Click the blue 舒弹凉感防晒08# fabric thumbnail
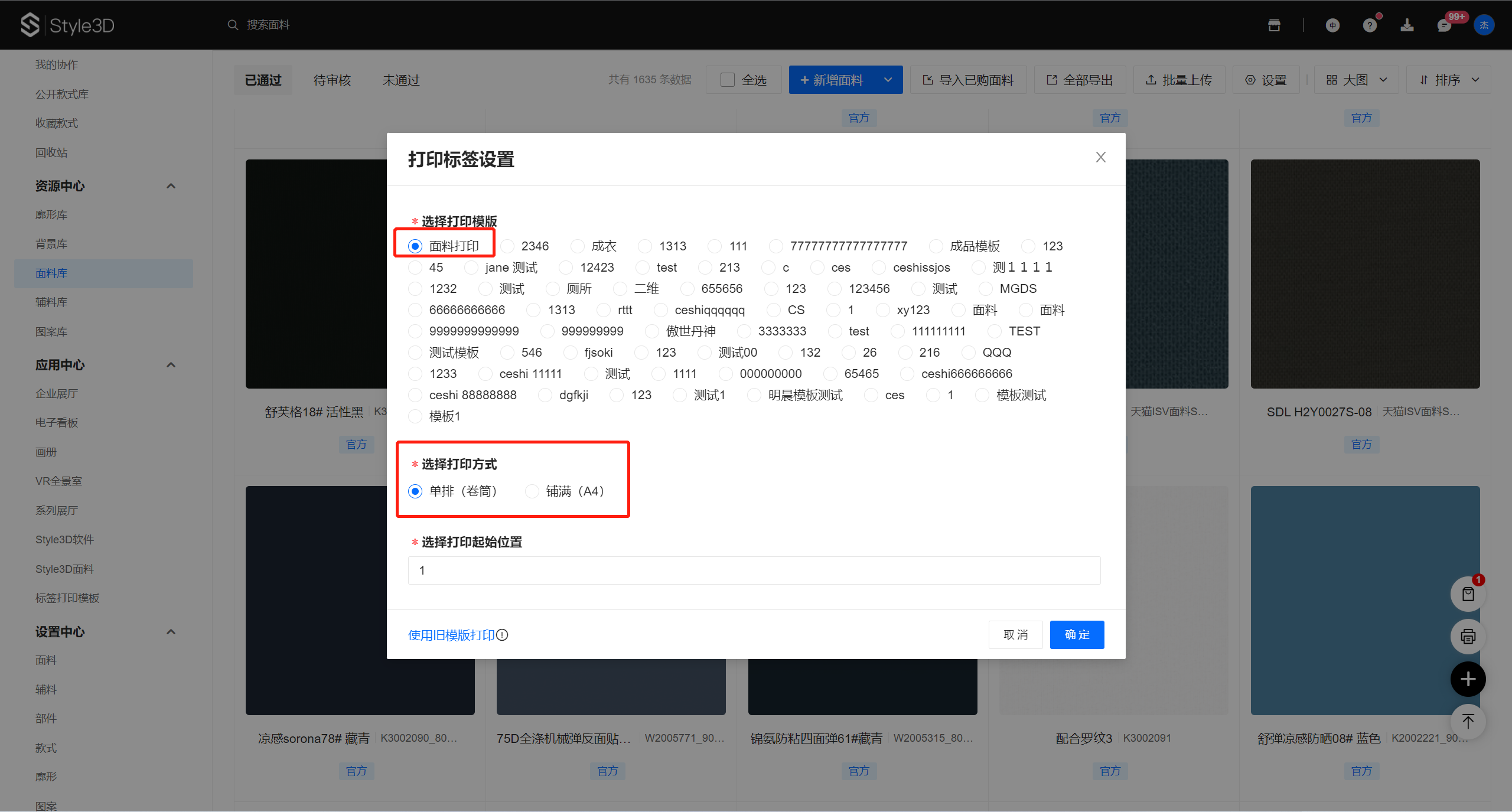Screen dimensions: 1512x812 (1365, 600)
